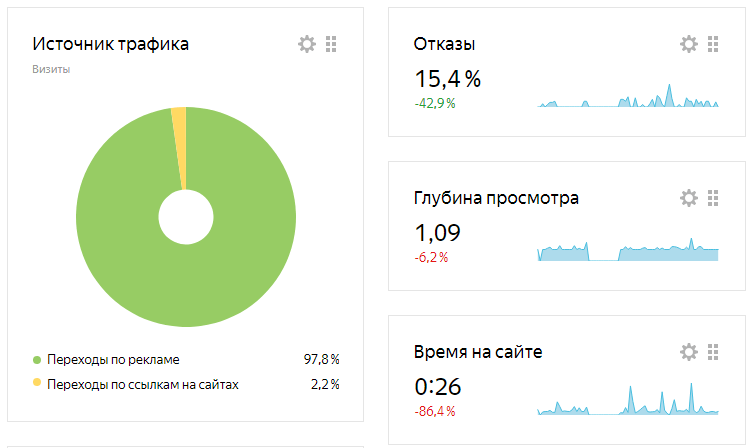Click grid handle icon on Отказы widget

[x=713, y=44]
